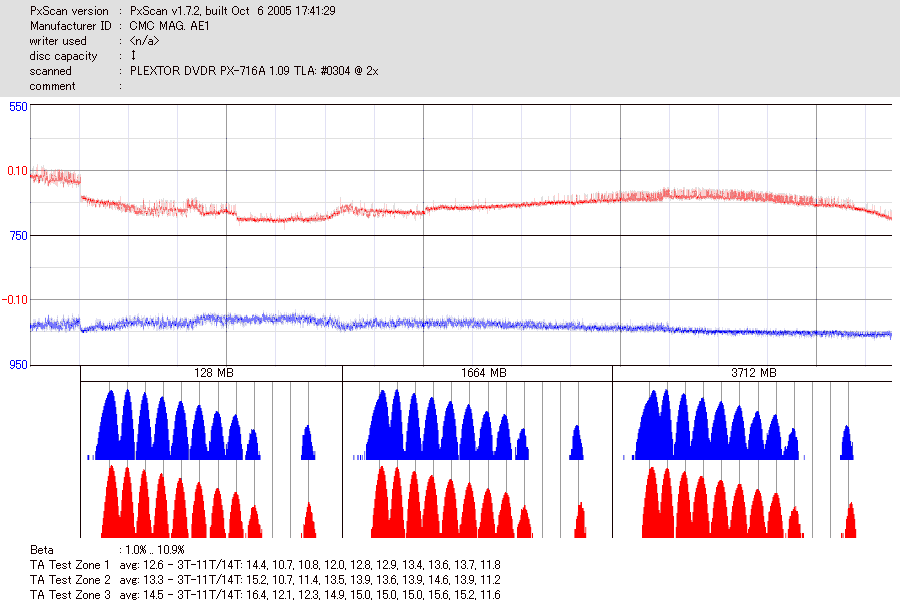
Task: Click the red histogram under 128 MB
Action: pos(208,502)
